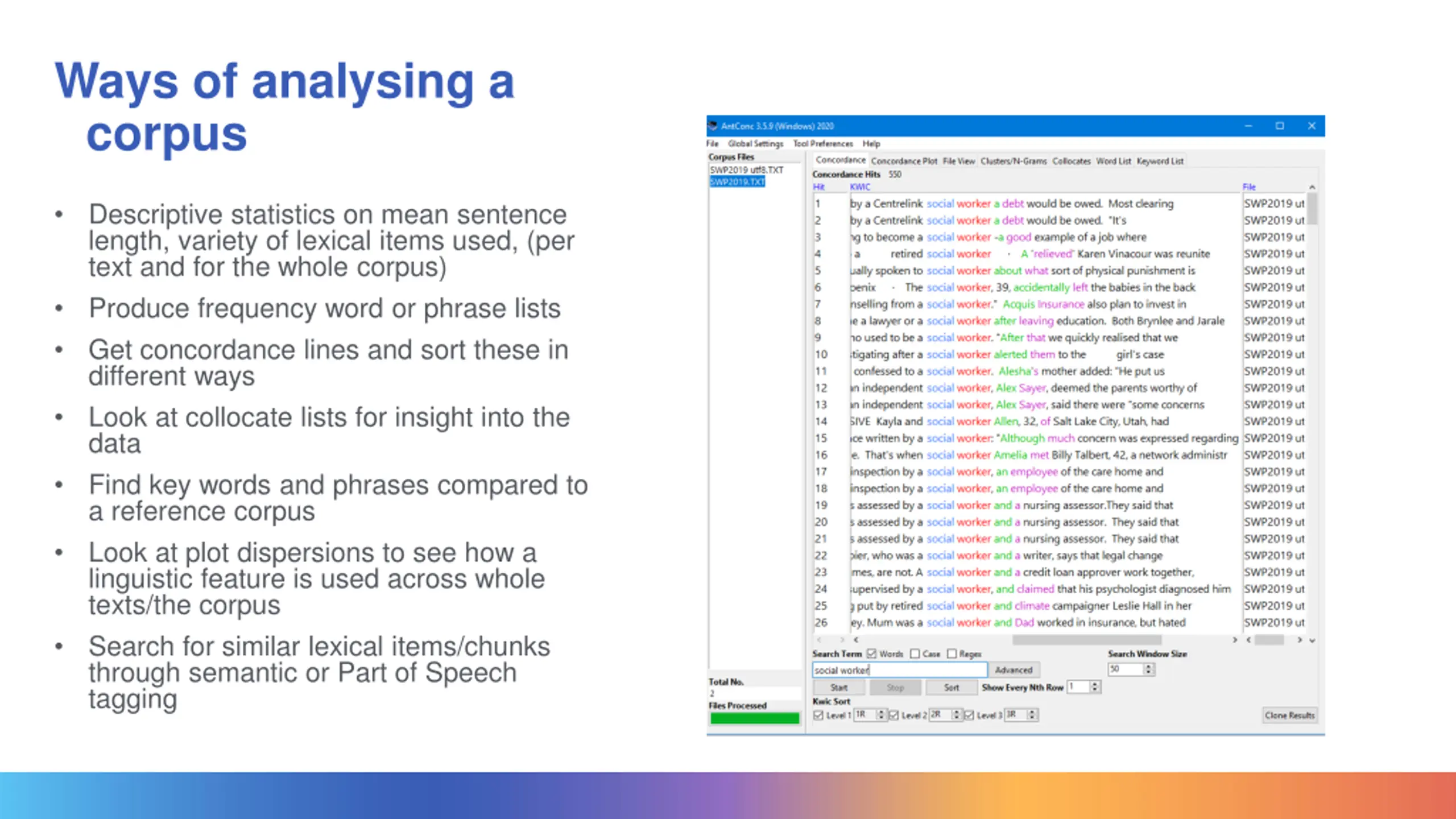The image size is (1456, 819).
Task: Click right arrow of KWIC horizontal scrollbar
Action: coord(1235,640)
